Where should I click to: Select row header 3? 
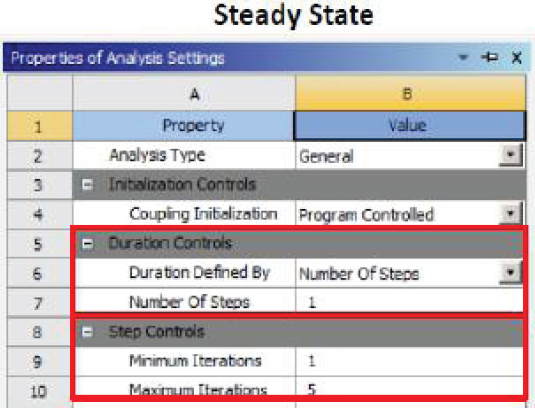tap(40, 185)
